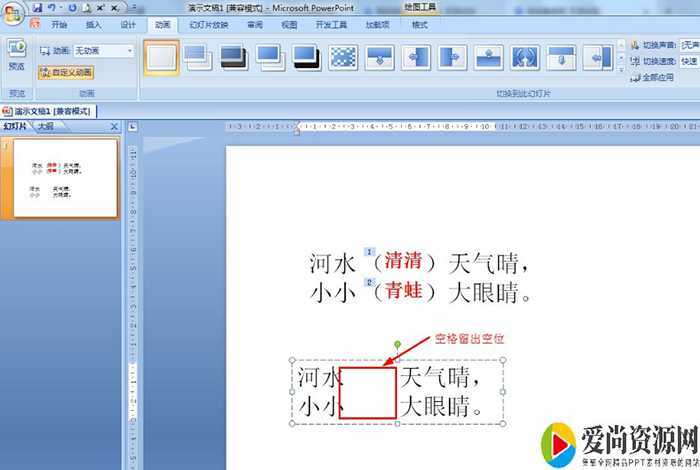Open the animation (动画) effect dropdown
The width and height of the screenshot is (700, 470).
tap(130, 50)
